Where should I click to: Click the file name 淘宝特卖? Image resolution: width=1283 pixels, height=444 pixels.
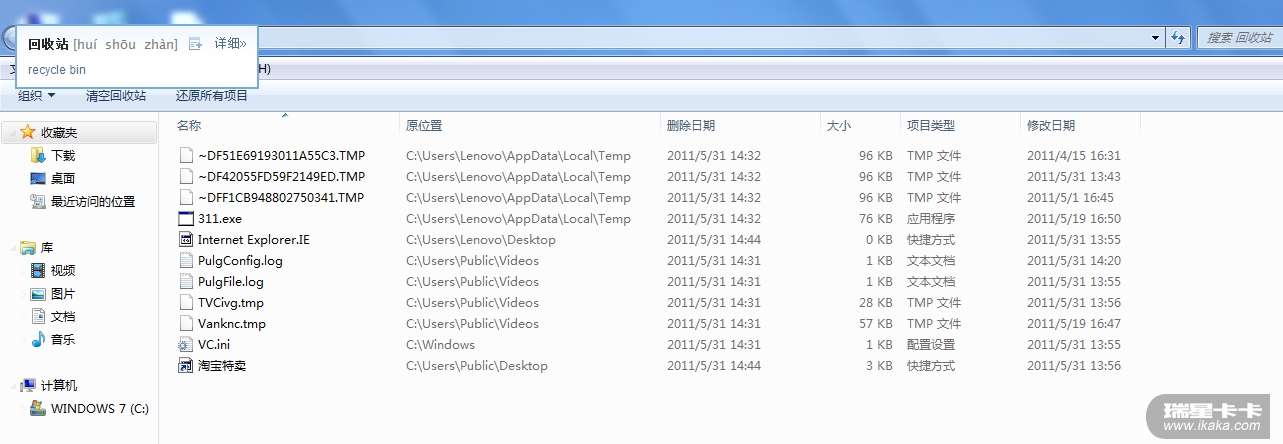point(222,366)
